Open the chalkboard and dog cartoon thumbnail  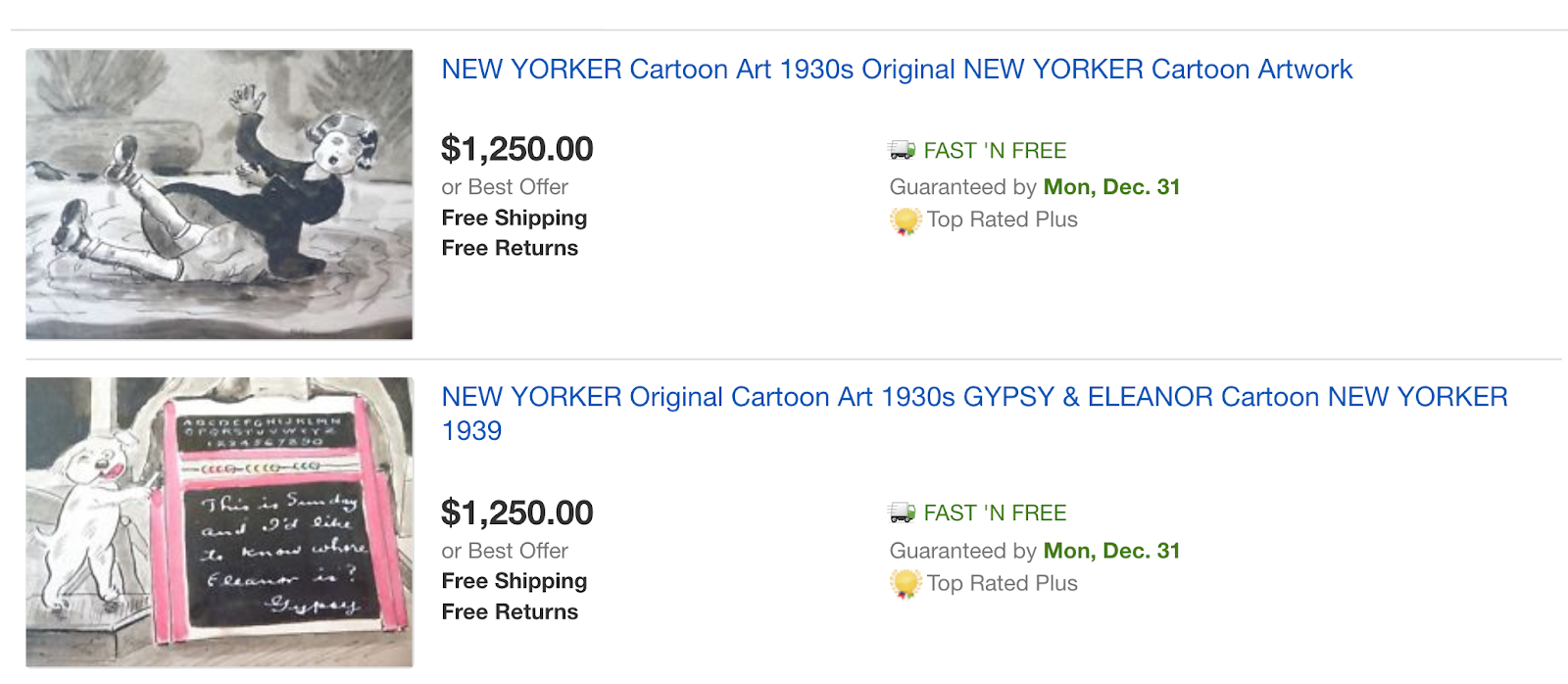coord(220,521)
